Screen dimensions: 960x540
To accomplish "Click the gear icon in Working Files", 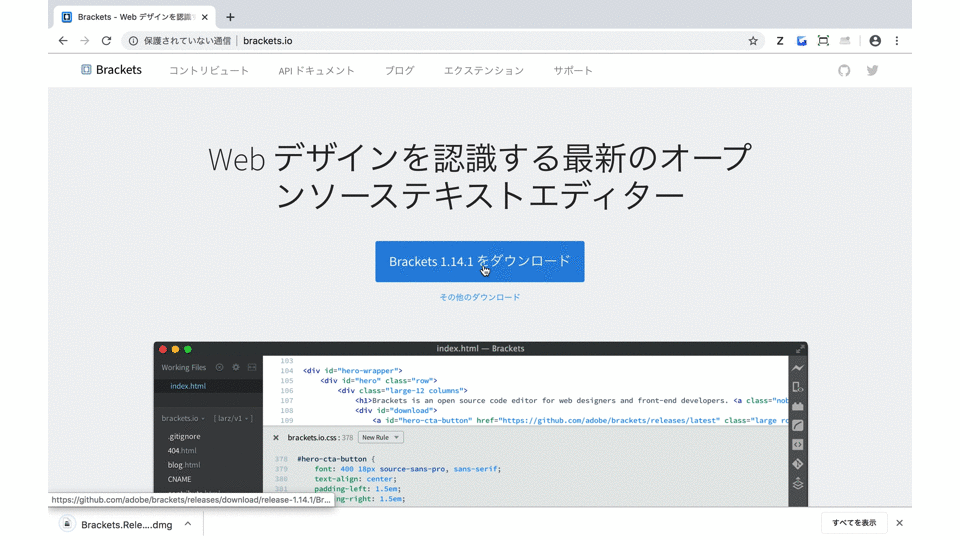I will tap(236, 367).
